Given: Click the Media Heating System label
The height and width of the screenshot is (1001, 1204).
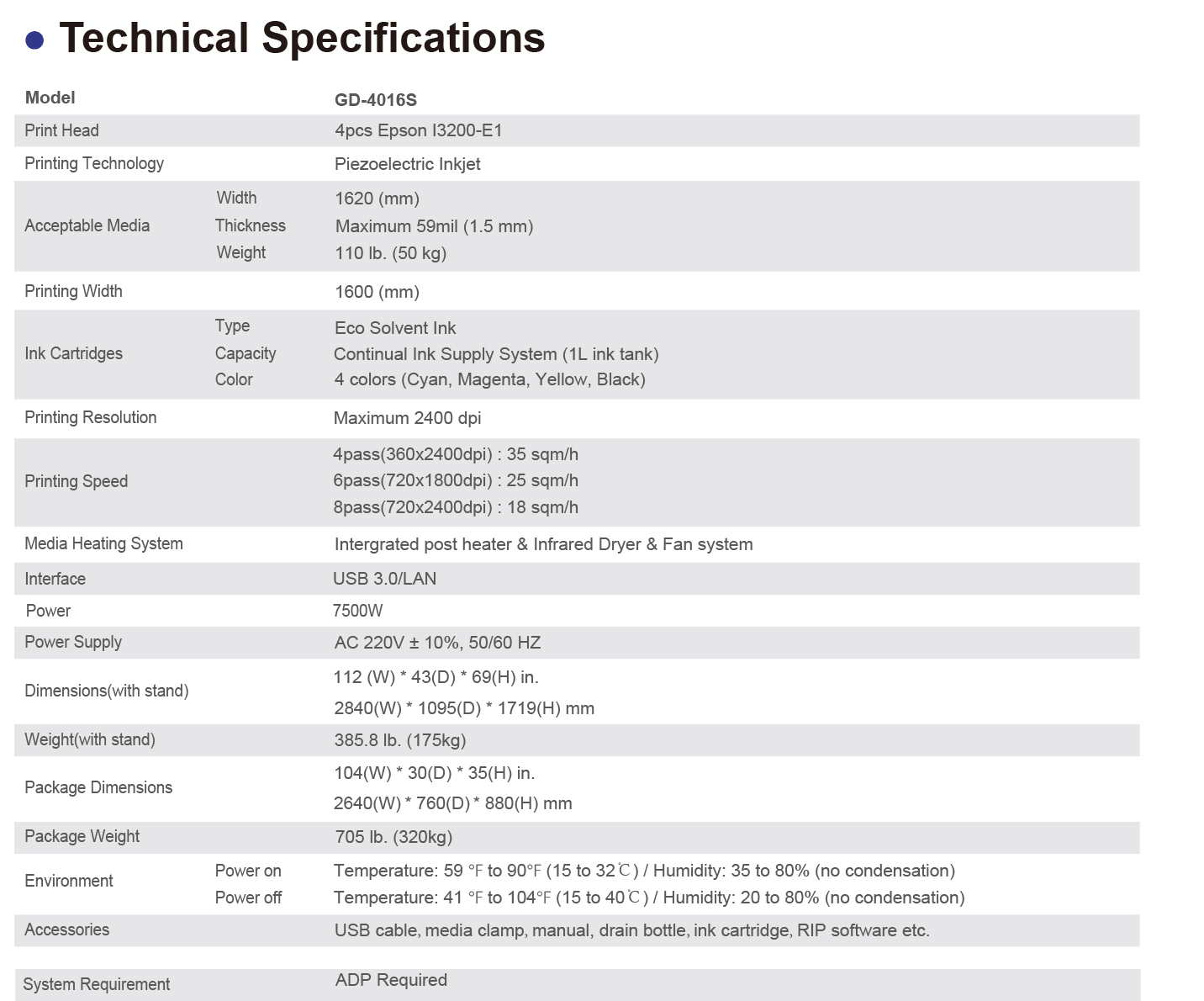Looking at the screenshot, I should point(103,543).
